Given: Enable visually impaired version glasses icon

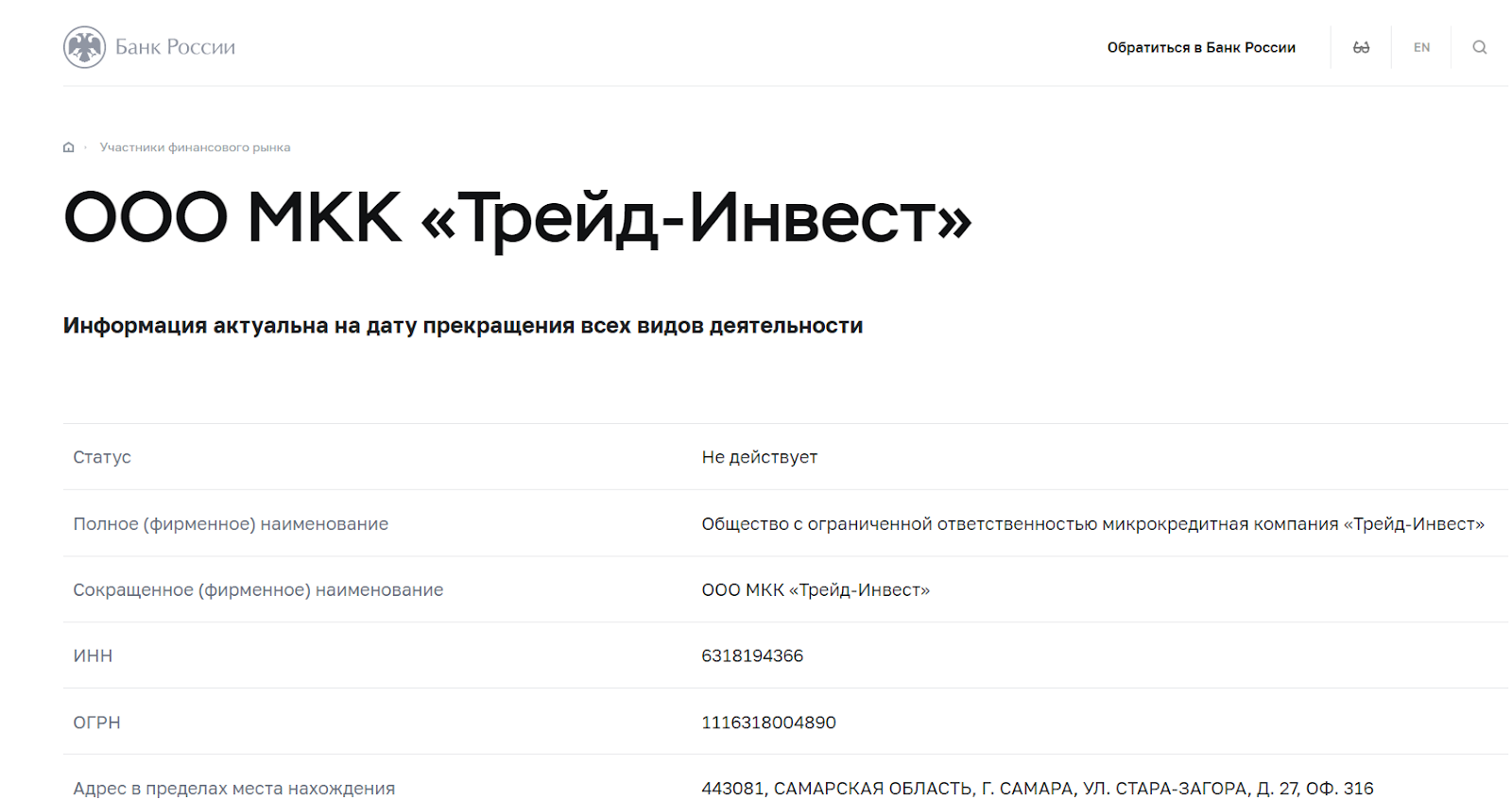Looking at the screenshot, I should coord(1361,47).
